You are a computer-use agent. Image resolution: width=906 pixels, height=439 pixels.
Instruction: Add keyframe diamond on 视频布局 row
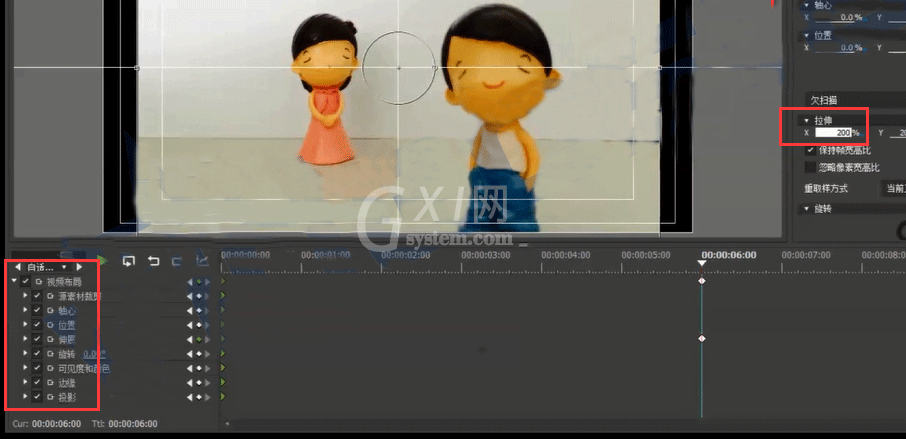point(198,282)
